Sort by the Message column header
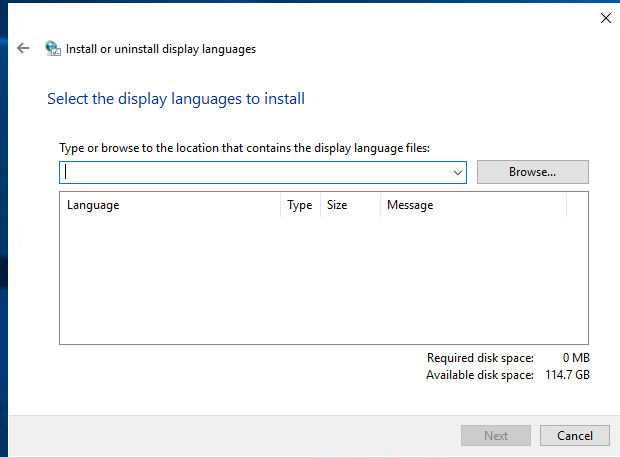 [x=473, y=205]
